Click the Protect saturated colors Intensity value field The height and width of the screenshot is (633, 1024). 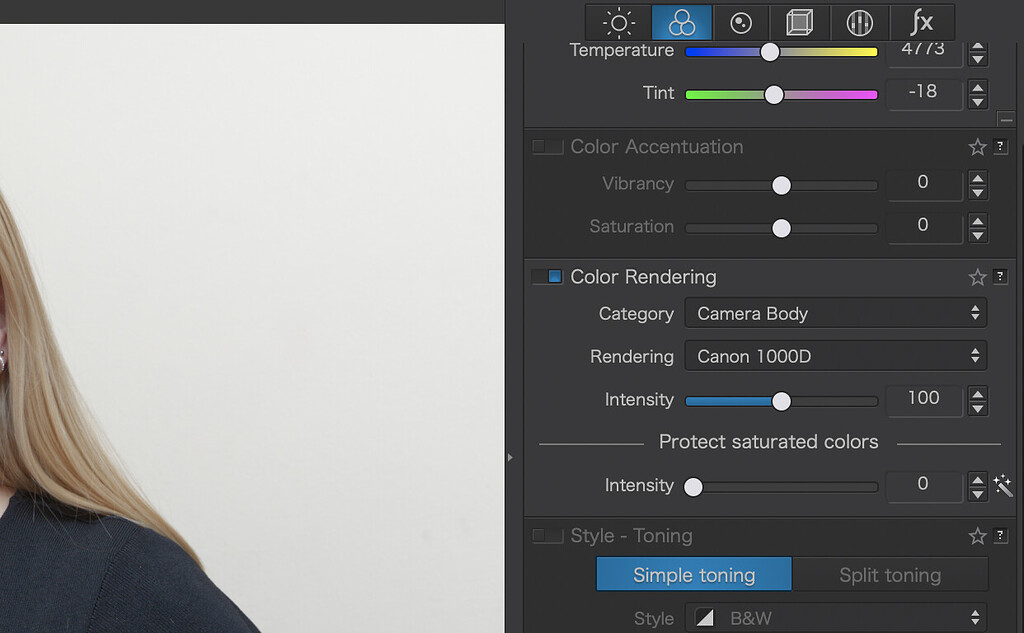coord(923,485)
